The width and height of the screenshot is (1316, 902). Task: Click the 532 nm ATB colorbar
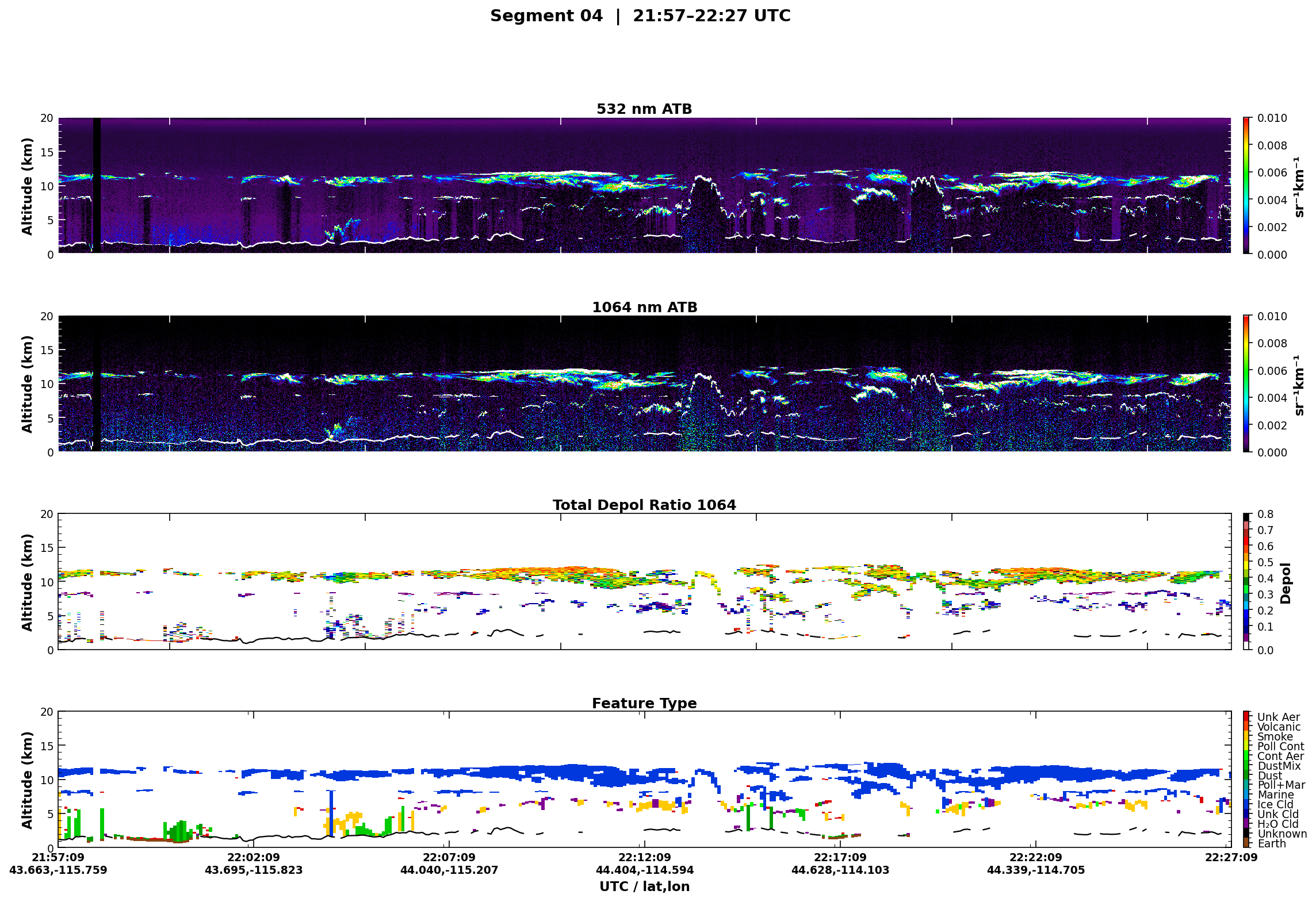point(1246,185)
